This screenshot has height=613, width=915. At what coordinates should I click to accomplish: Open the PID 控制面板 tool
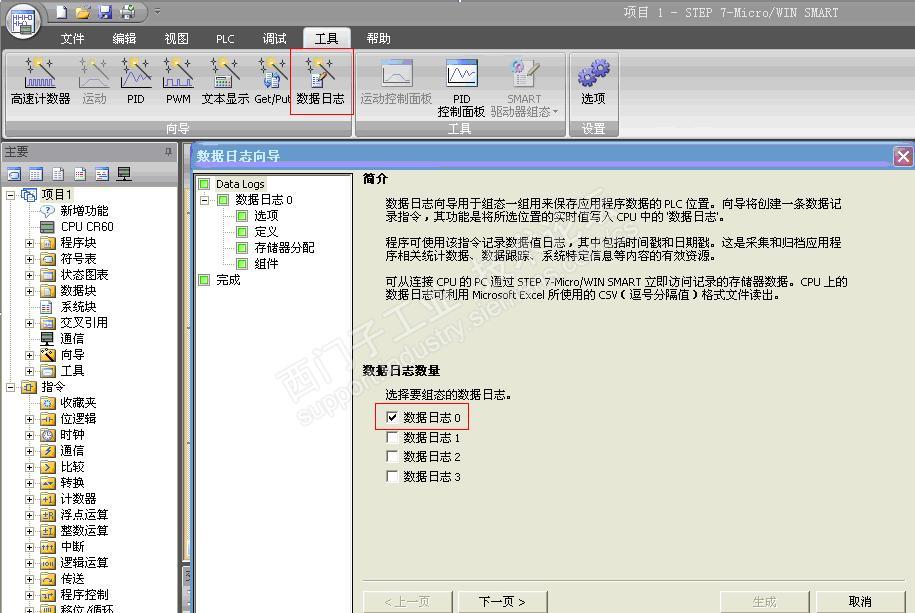click(x=461, y=88)
